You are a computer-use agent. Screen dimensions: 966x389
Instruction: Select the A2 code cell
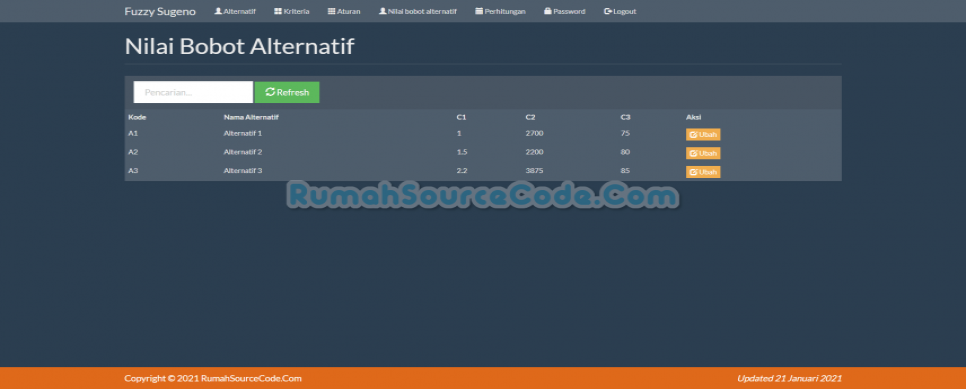tap(133, 152)
